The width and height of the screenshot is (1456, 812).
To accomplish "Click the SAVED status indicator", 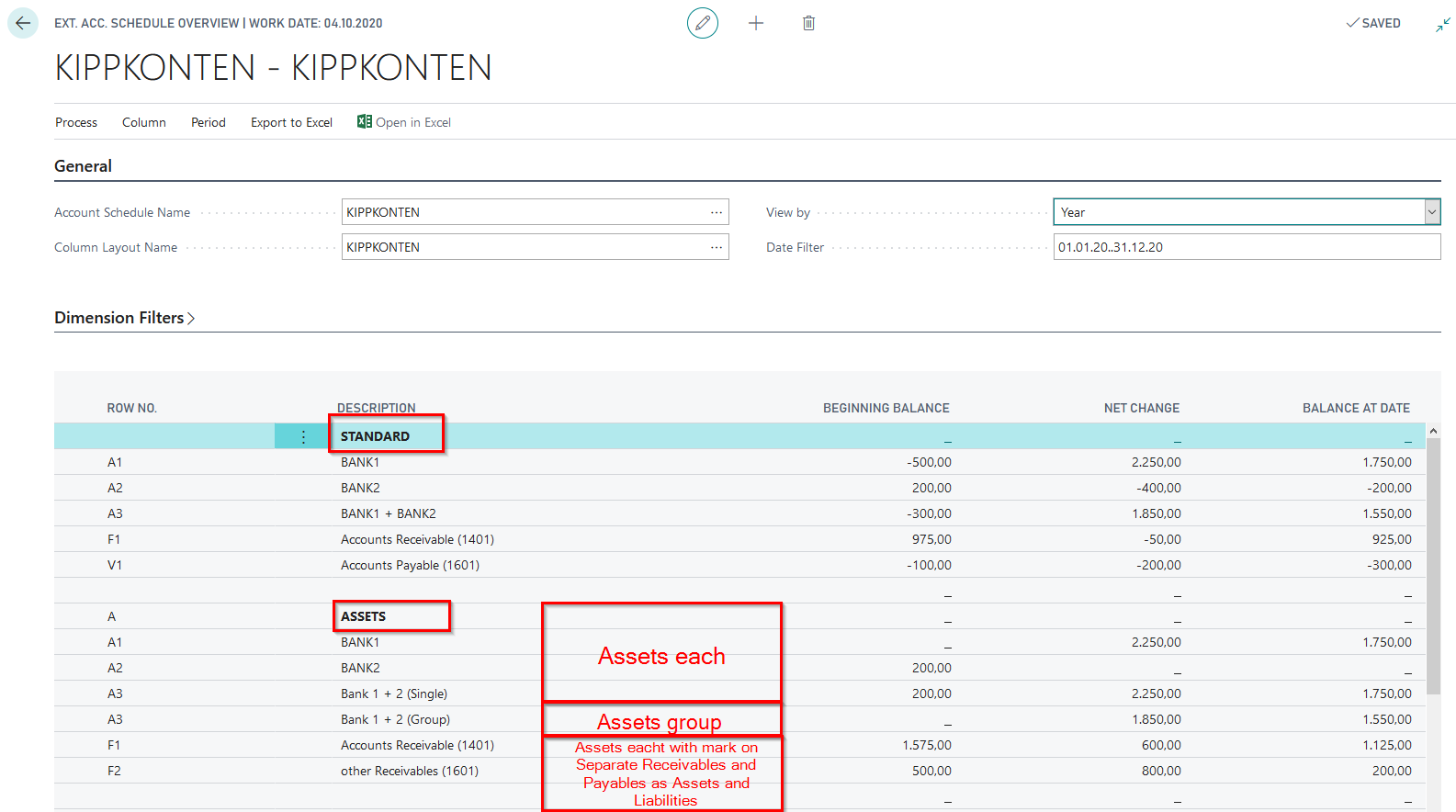I will point(1373,23).
